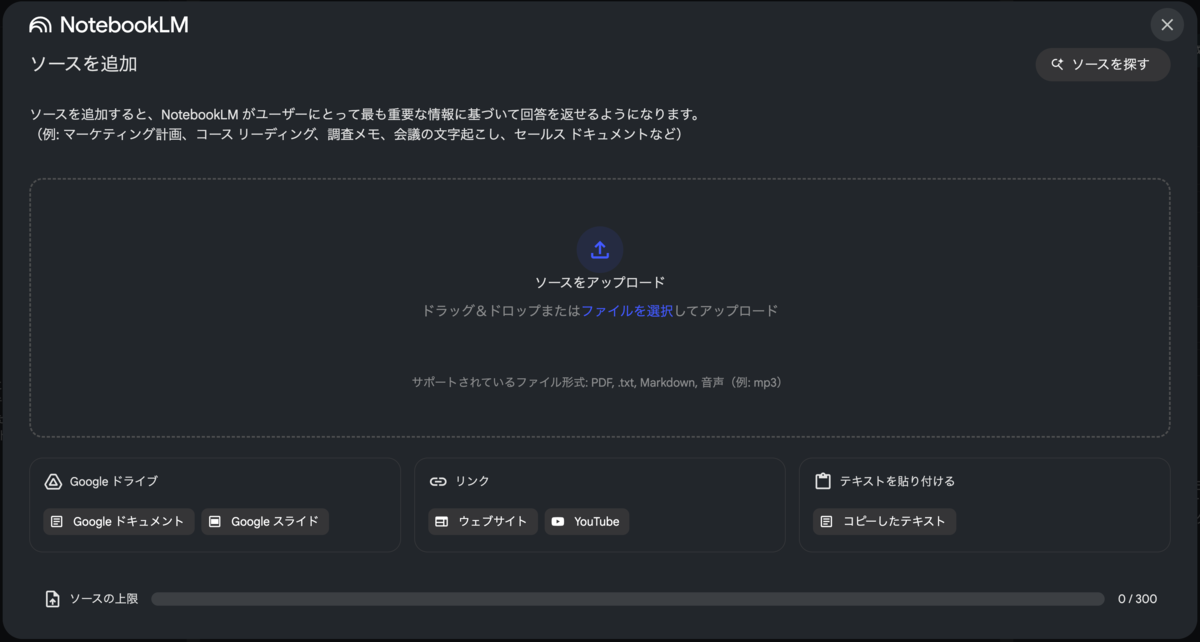Click the Google Drive triangle icon

pos(54,482)
